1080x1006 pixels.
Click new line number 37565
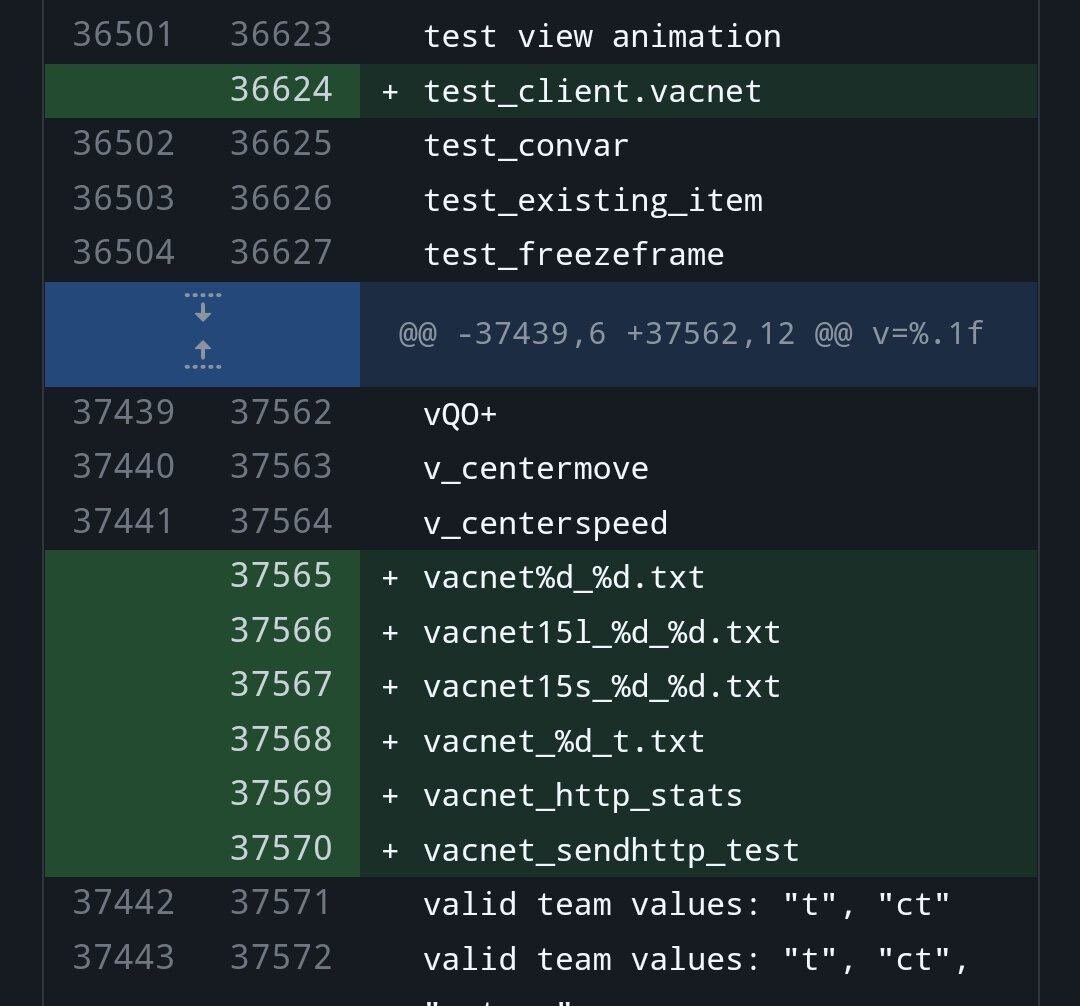[x=281, y=576]
